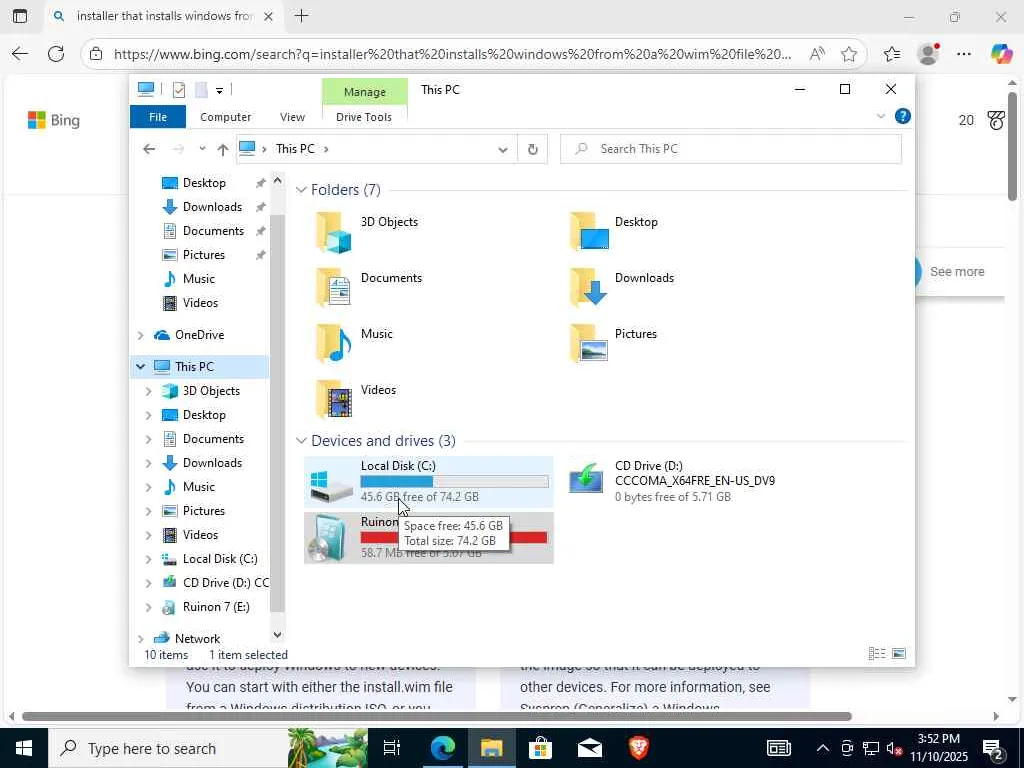The width and height of the screenshot is (1024, 768).
Task: Open the Documents folder in Folders group
Action: pos(334,288)
